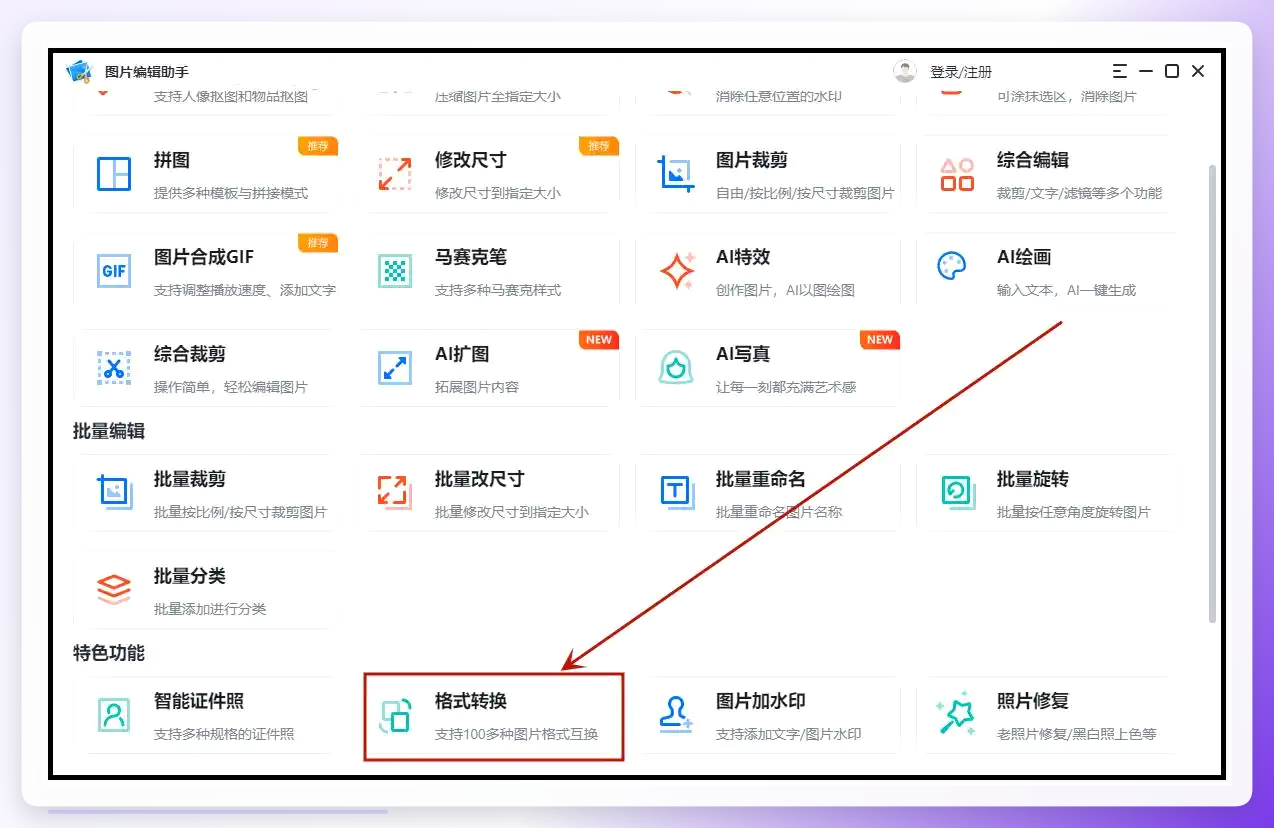Click the 批量旋转 rotate icon
Screen dimensions: 1274x828
point(957,492)
